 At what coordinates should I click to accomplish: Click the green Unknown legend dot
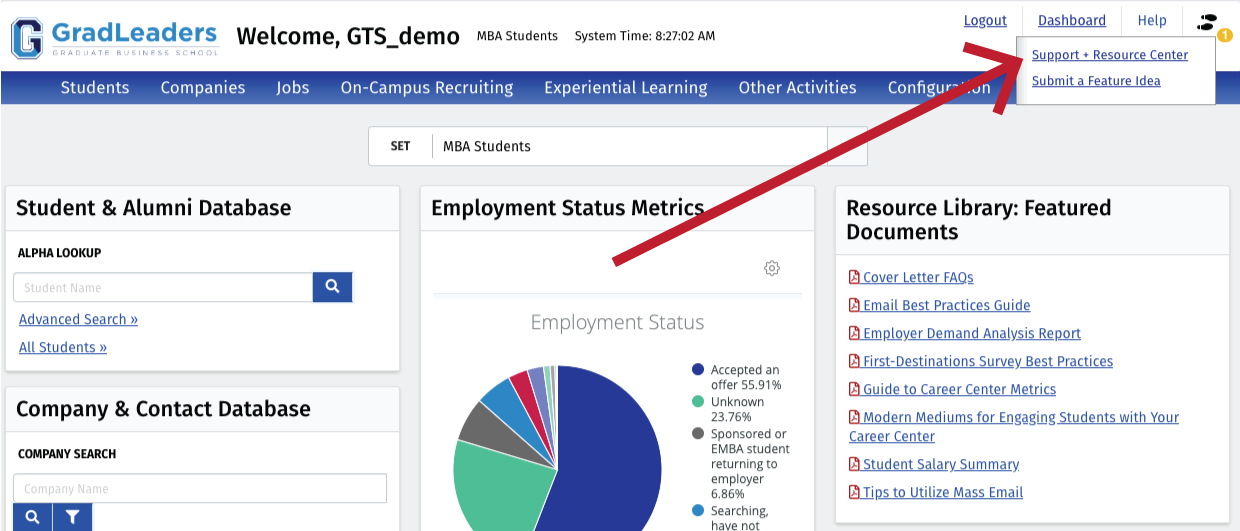[x=698, y=402]
